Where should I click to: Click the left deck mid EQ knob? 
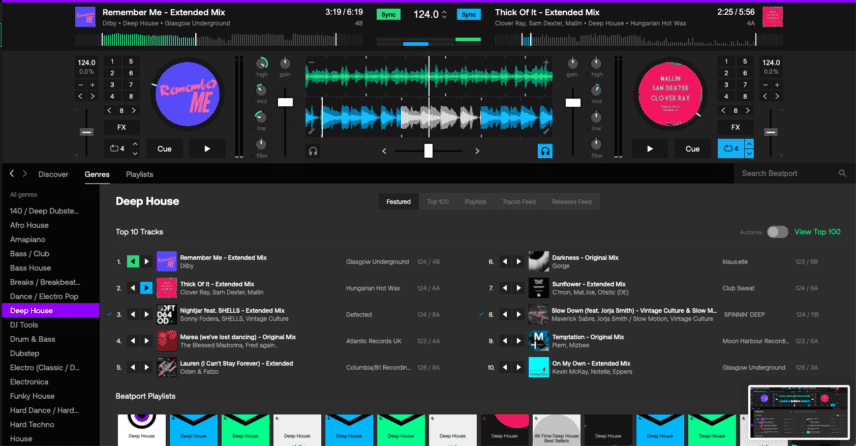pos(261,90)
